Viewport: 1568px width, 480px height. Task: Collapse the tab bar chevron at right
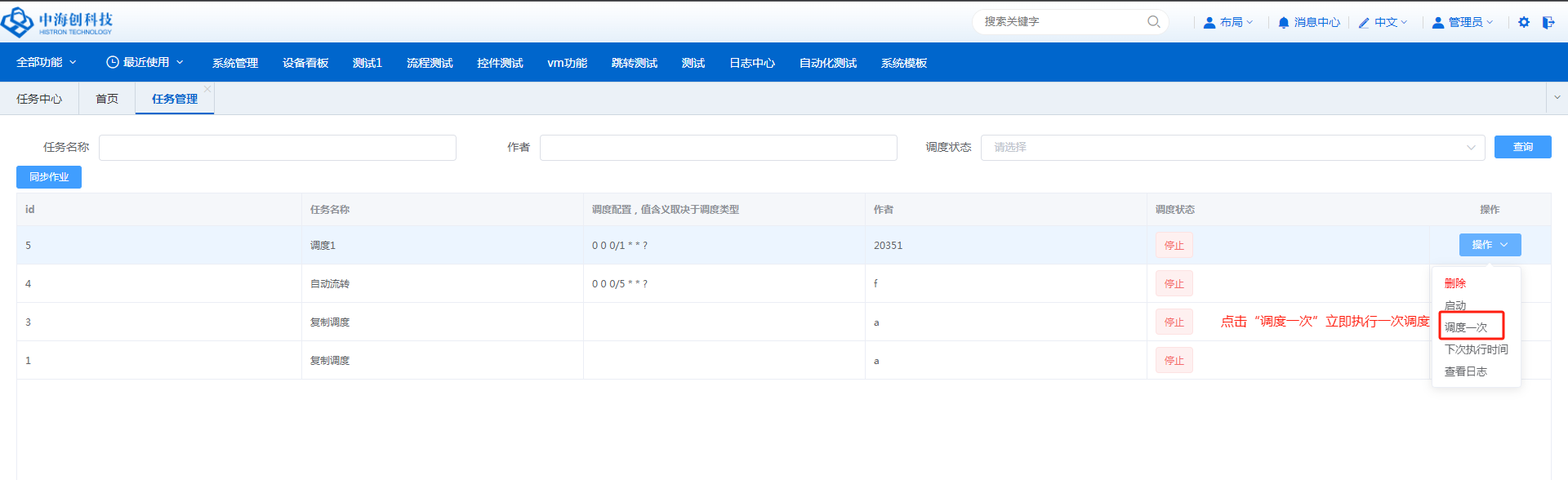click(x=1557, y=98)
